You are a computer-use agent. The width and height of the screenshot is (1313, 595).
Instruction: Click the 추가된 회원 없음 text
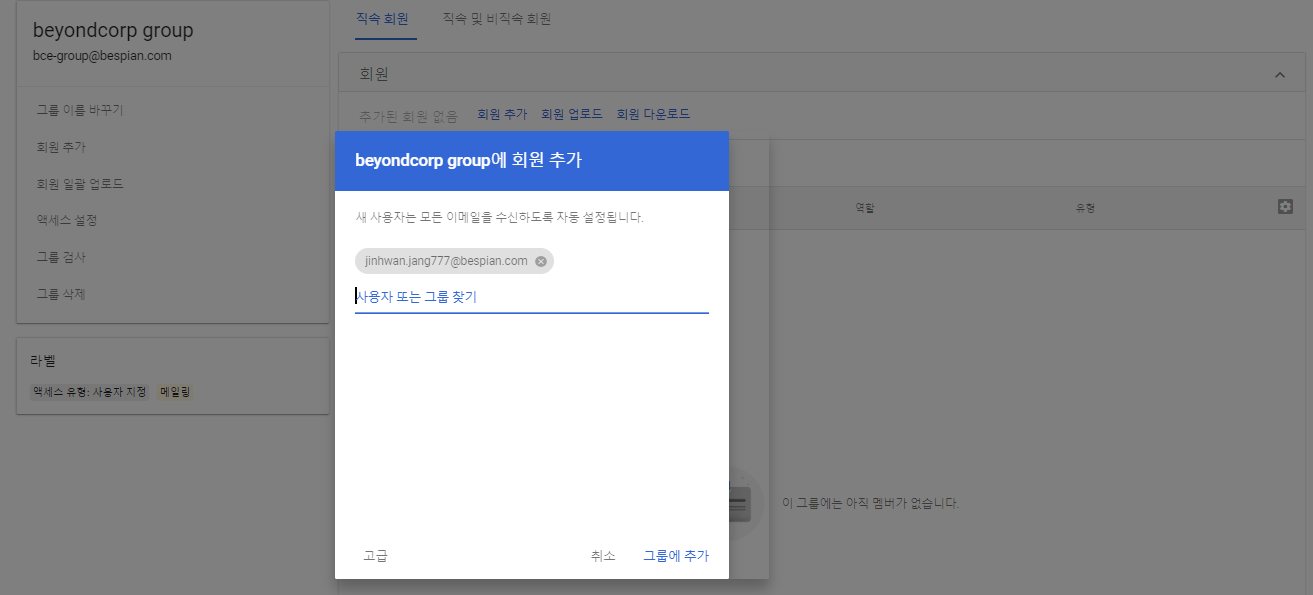[409, 115]
